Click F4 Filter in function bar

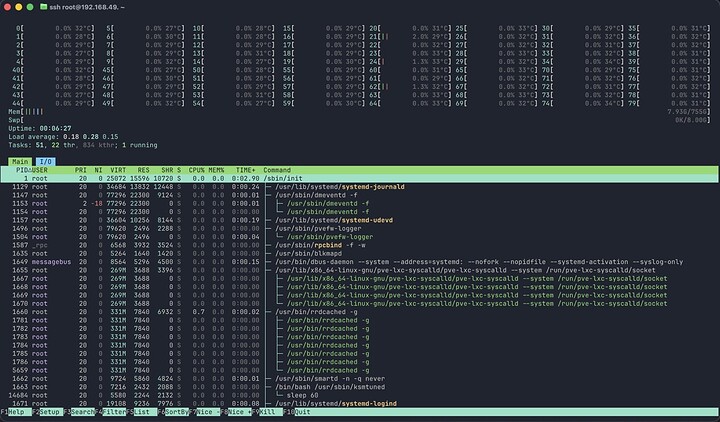coord(110,412)
